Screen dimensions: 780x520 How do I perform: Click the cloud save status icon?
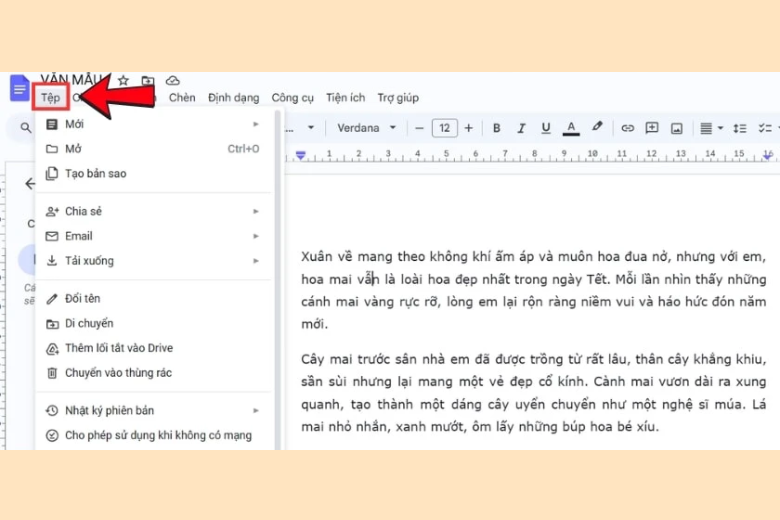pos(173,80)
